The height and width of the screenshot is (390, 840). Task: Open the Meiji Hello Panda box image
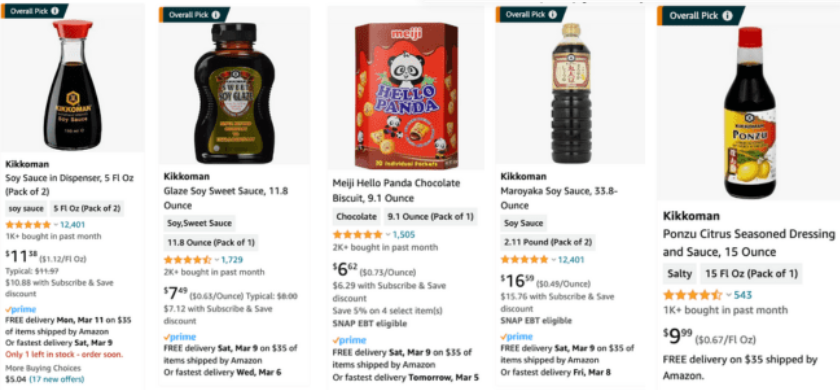pos(406,95)
